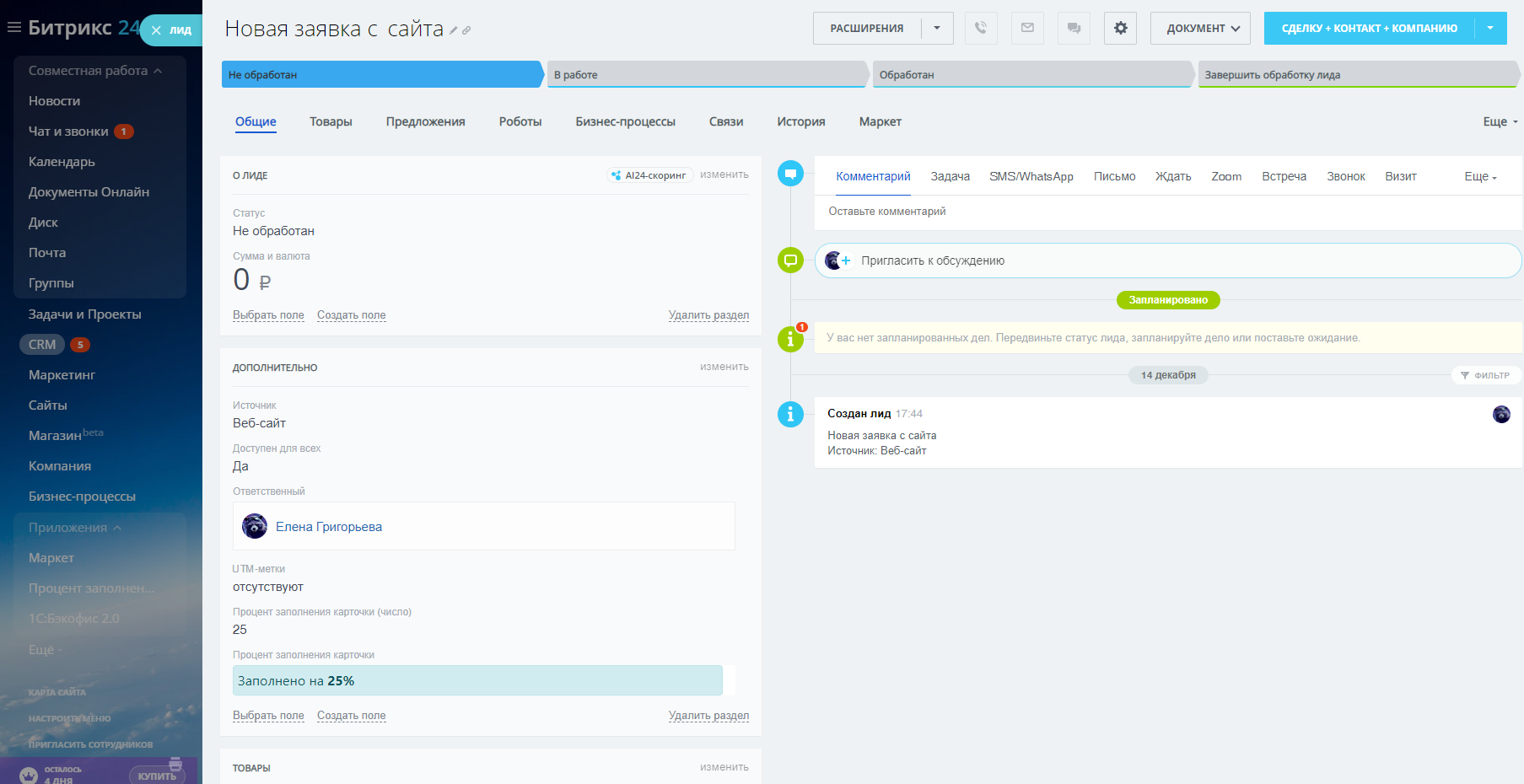This screenshot has height=784, width=1524.
Task: Open settings gear icon in header
Action: tap(1120, 28)
